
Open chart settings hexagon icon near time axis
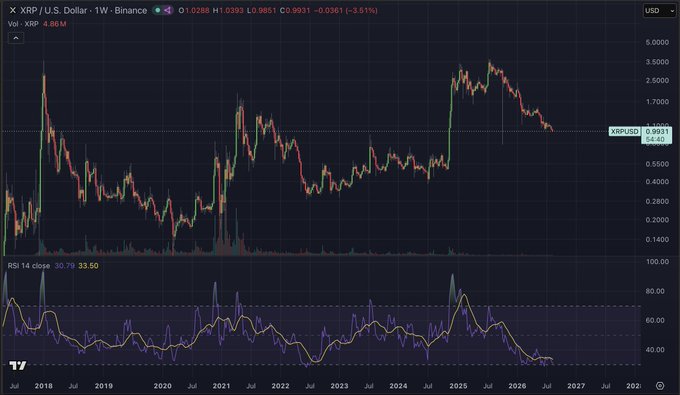pyautogui.click(x=660, y=385)
